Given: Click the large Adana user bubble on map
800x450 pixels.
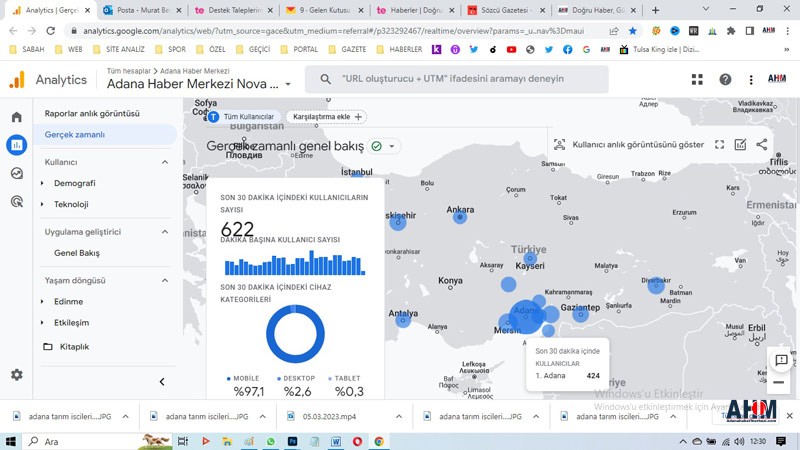Looking at the screenshot, I should pos(526,316).
